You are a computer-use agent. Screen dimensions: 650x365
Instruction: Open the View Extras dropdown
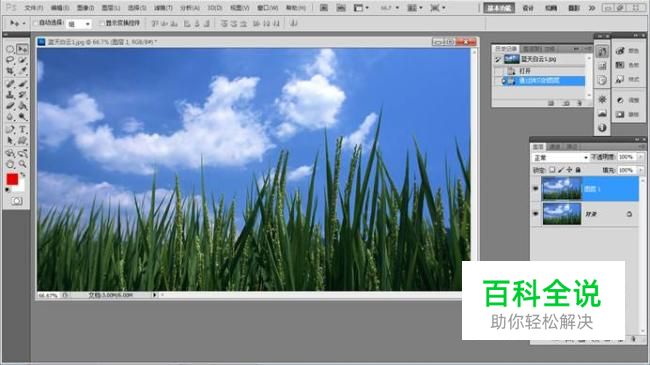click(x=361, y=8)
